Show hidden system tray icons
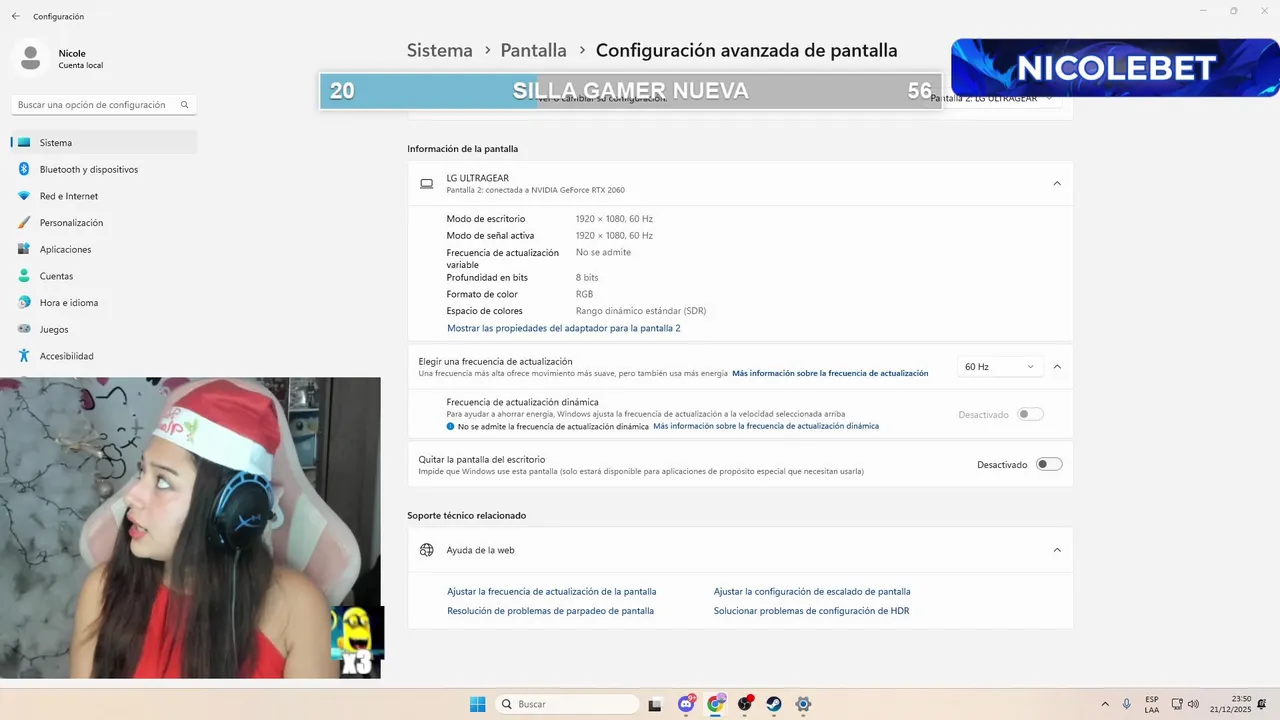 point(1105,704)
